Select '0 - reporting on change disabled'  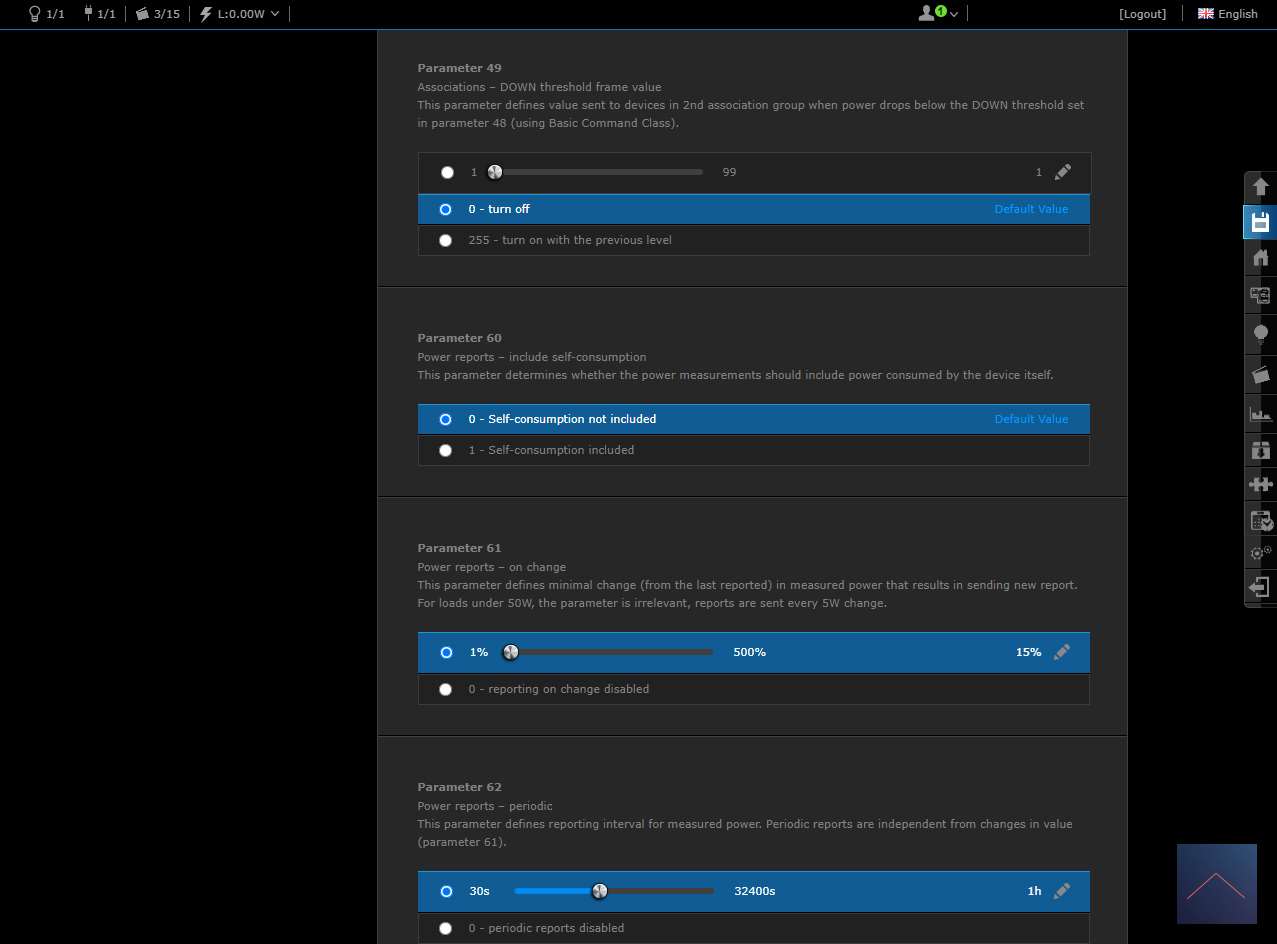pos(446,689)
